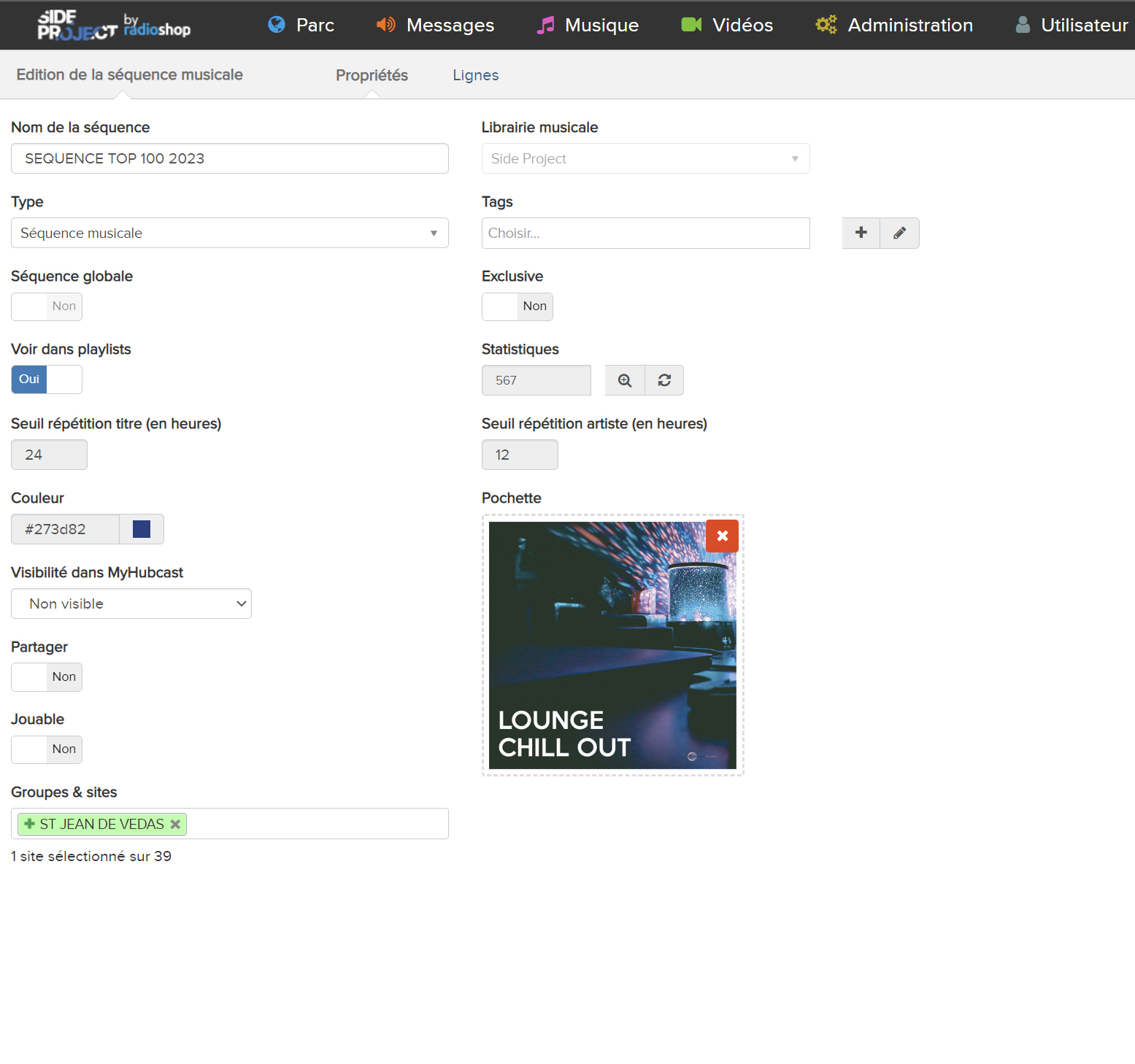The width and height of the screenshot is (1135, 1064).
Task: Open the Vidéos menu
Action: [x=727, y=25]
